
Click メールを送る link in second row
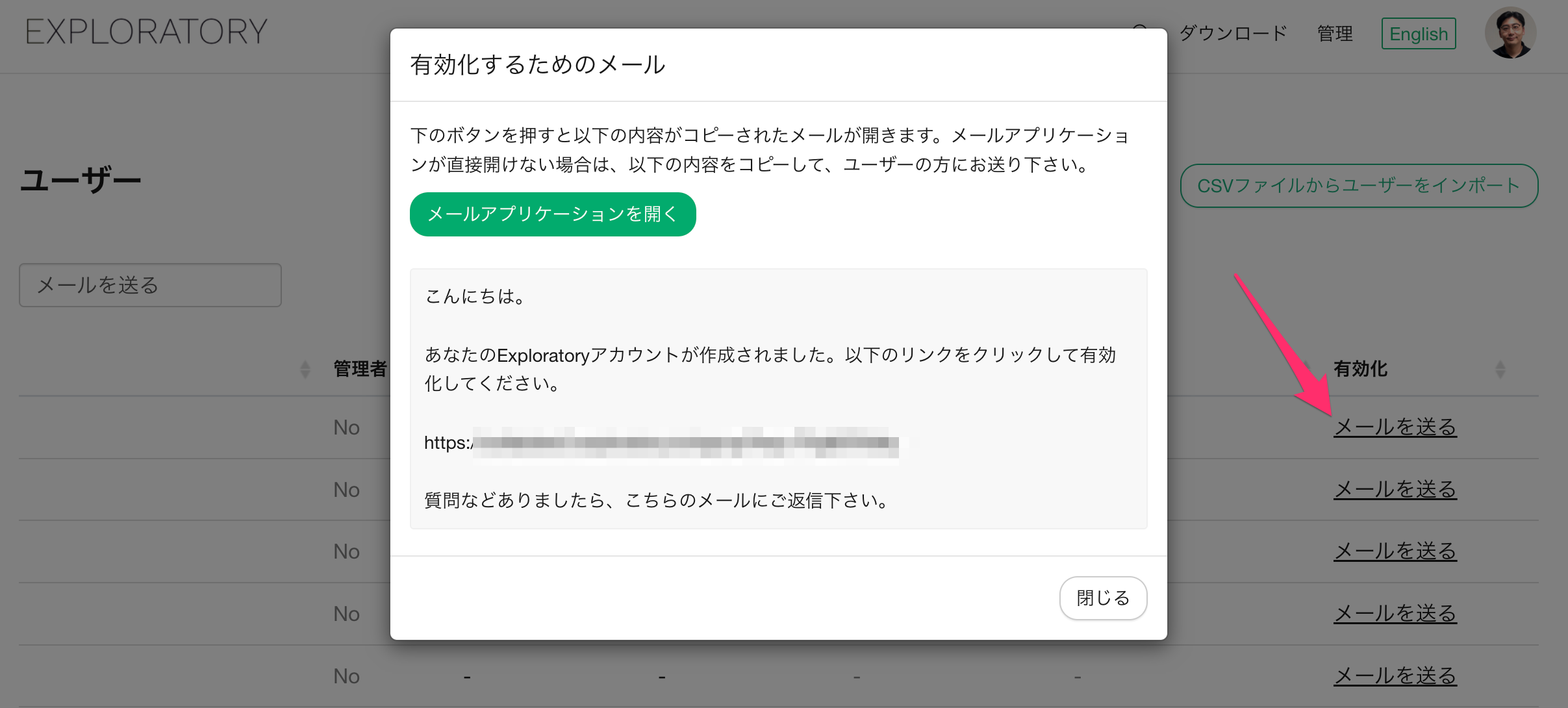pos(1395,489)
